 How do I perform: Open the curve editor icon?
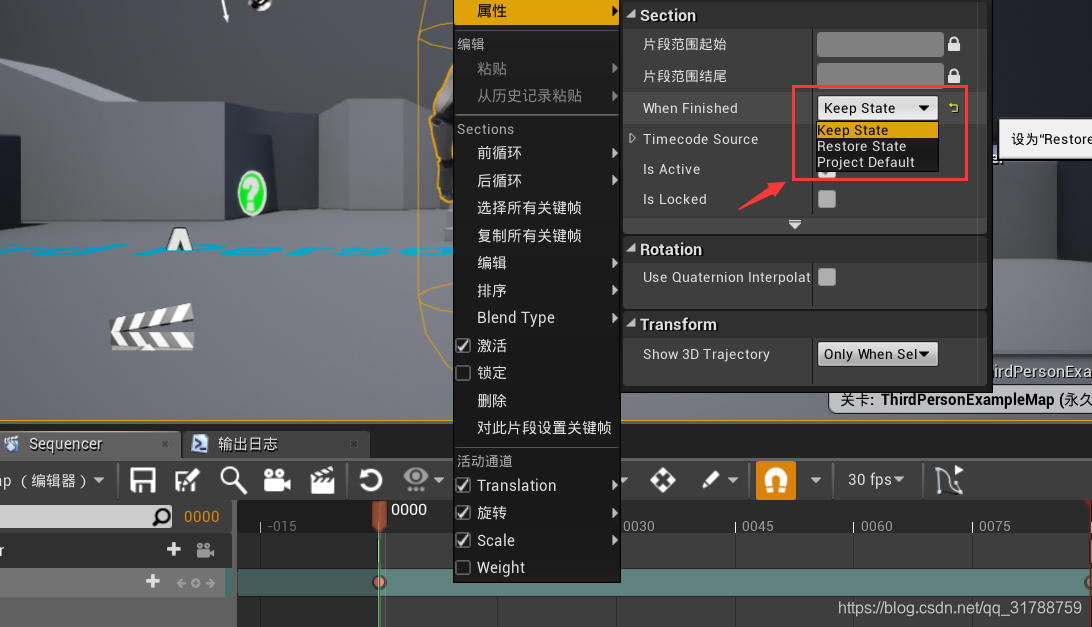(x=949, y=480)
